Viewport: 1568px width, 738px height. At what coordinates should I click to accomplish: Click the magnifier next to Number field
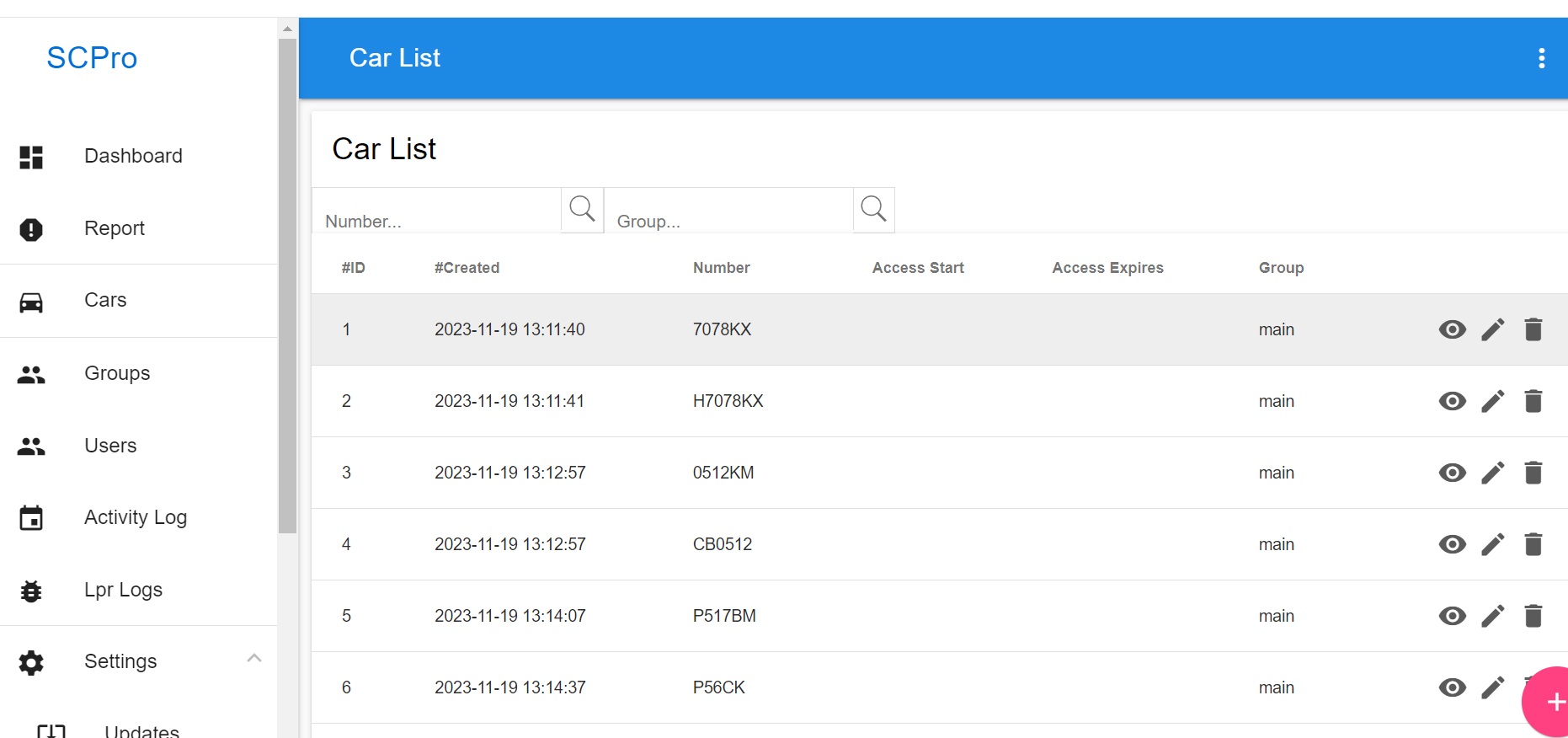582,210
